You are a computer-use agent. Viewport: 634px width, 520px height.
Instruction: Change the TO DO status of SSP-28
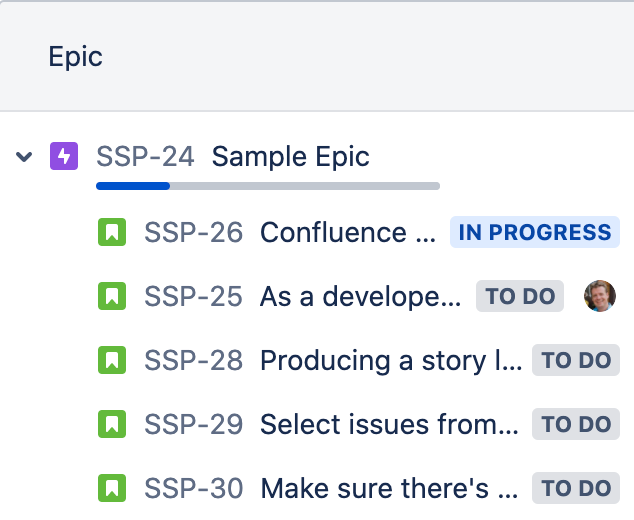click(576, 360)
